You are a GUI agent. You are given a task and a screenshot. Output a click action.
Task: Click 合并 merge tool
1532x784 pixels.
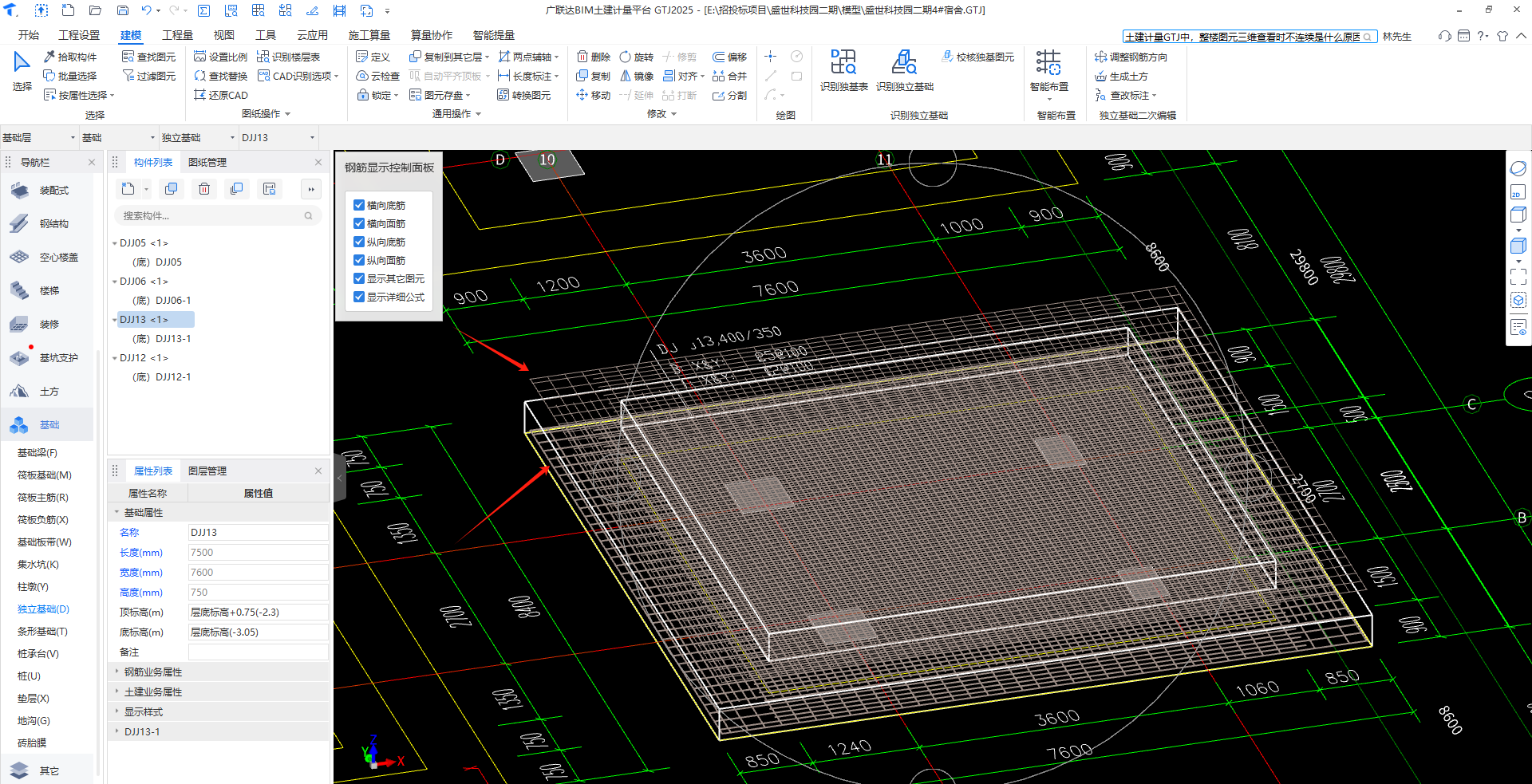point(729,76)
